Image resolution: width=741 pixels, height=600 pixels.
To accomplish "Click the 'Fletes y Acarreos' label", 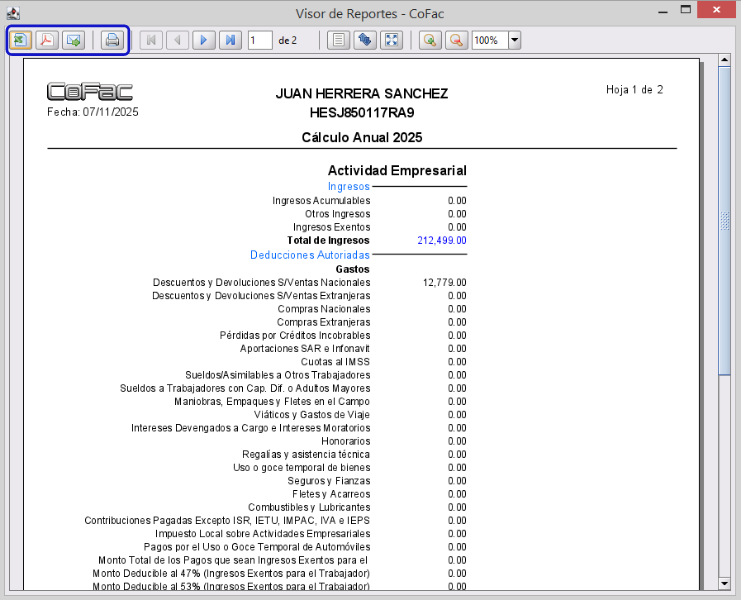I will (331, 494).
